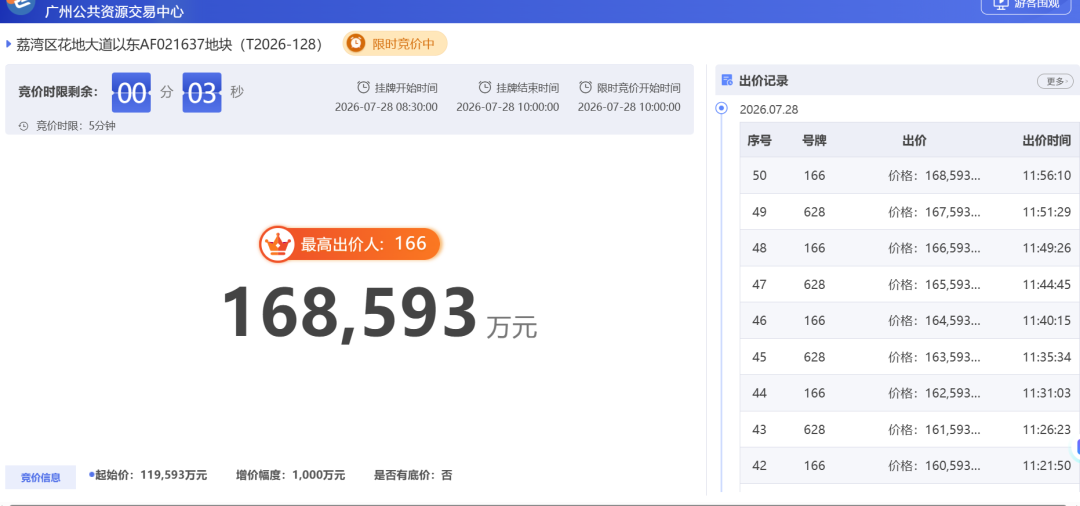
Task: Click the timeline marker beside 2026.07.28
Action: pyautogui.click(x=722, y=108)
